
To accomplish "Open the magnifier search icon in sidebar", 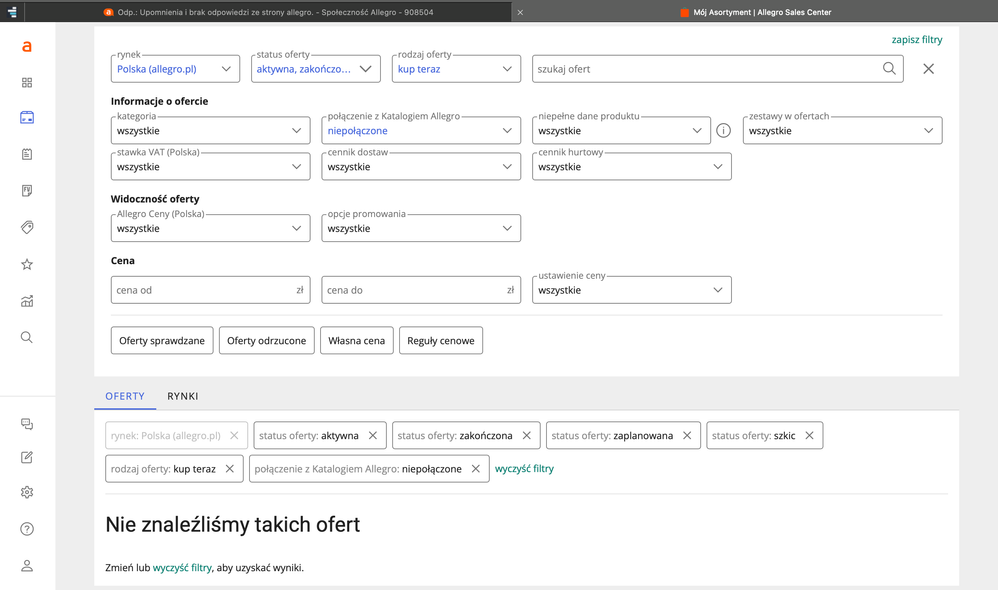I will 27,337.
